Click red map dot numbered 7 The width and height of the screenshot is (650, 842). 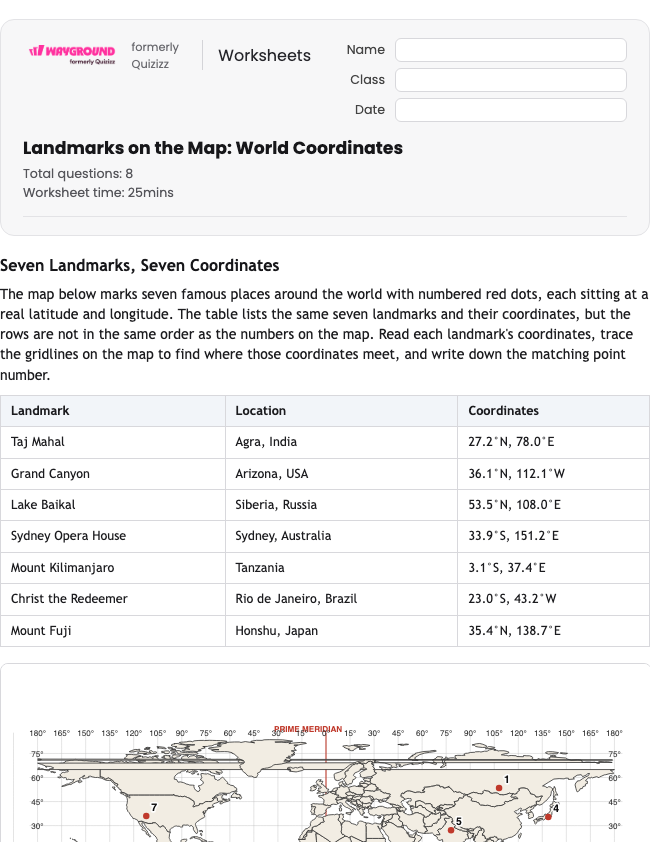pyautogui.click(x=146, y=816)
